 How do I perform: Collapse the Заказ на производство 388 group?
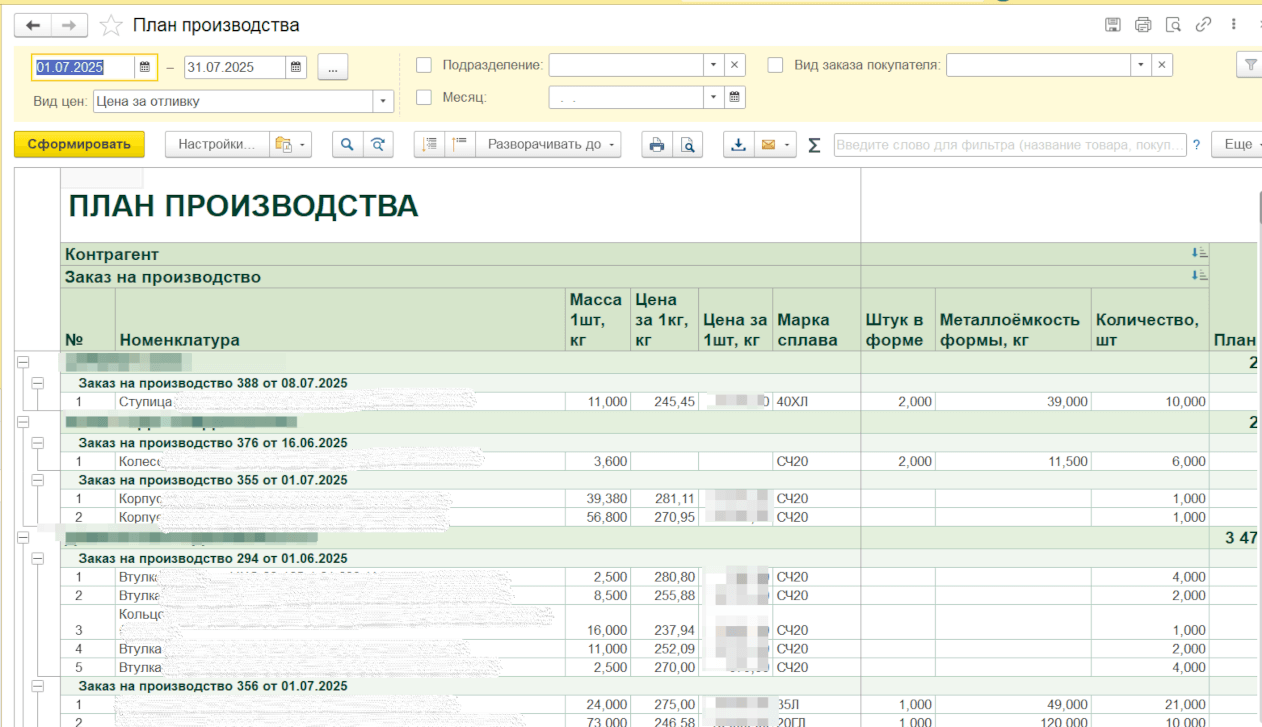(38, 383)
